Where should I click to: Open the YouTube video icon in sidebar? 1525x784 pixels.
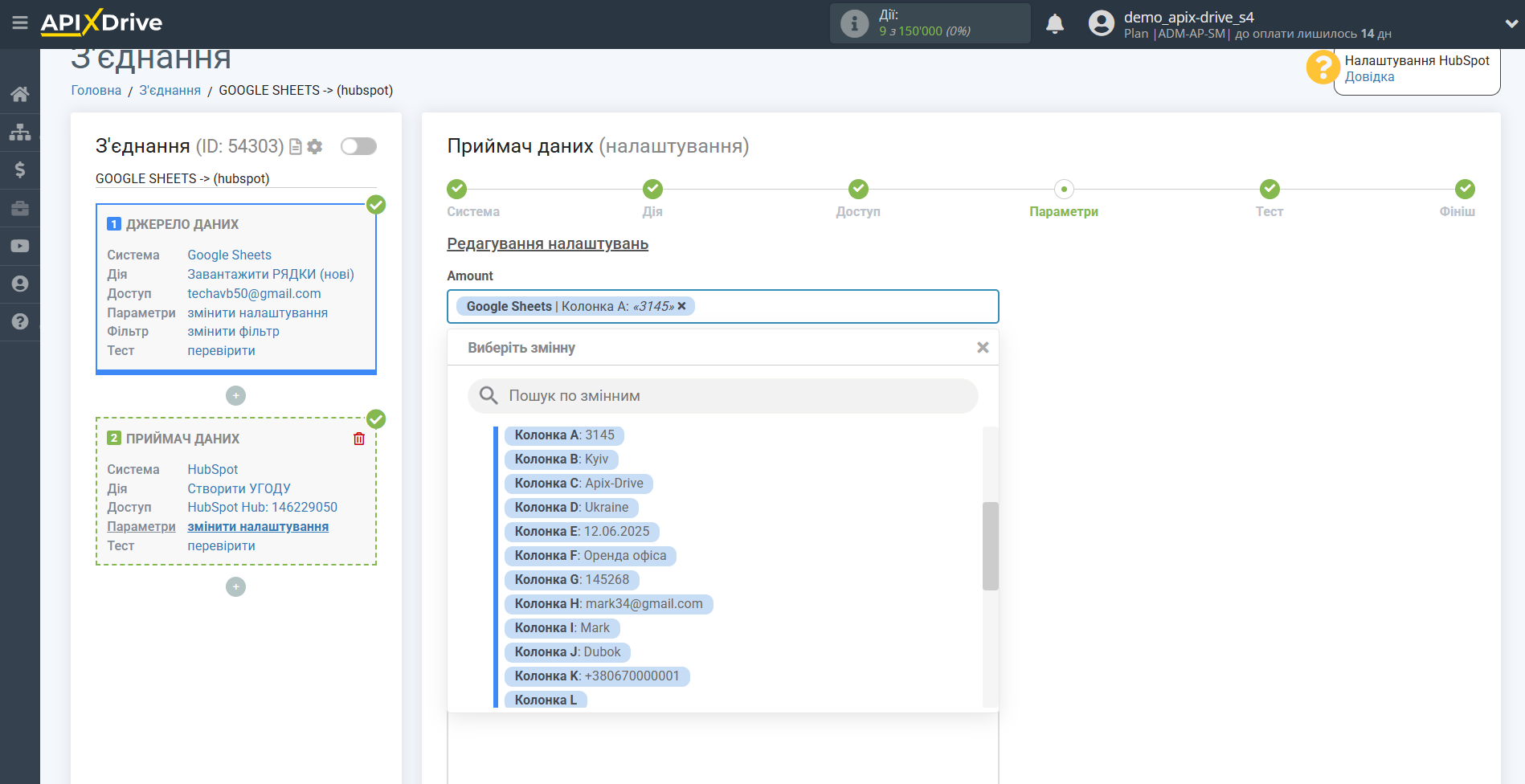pos(20,246)
